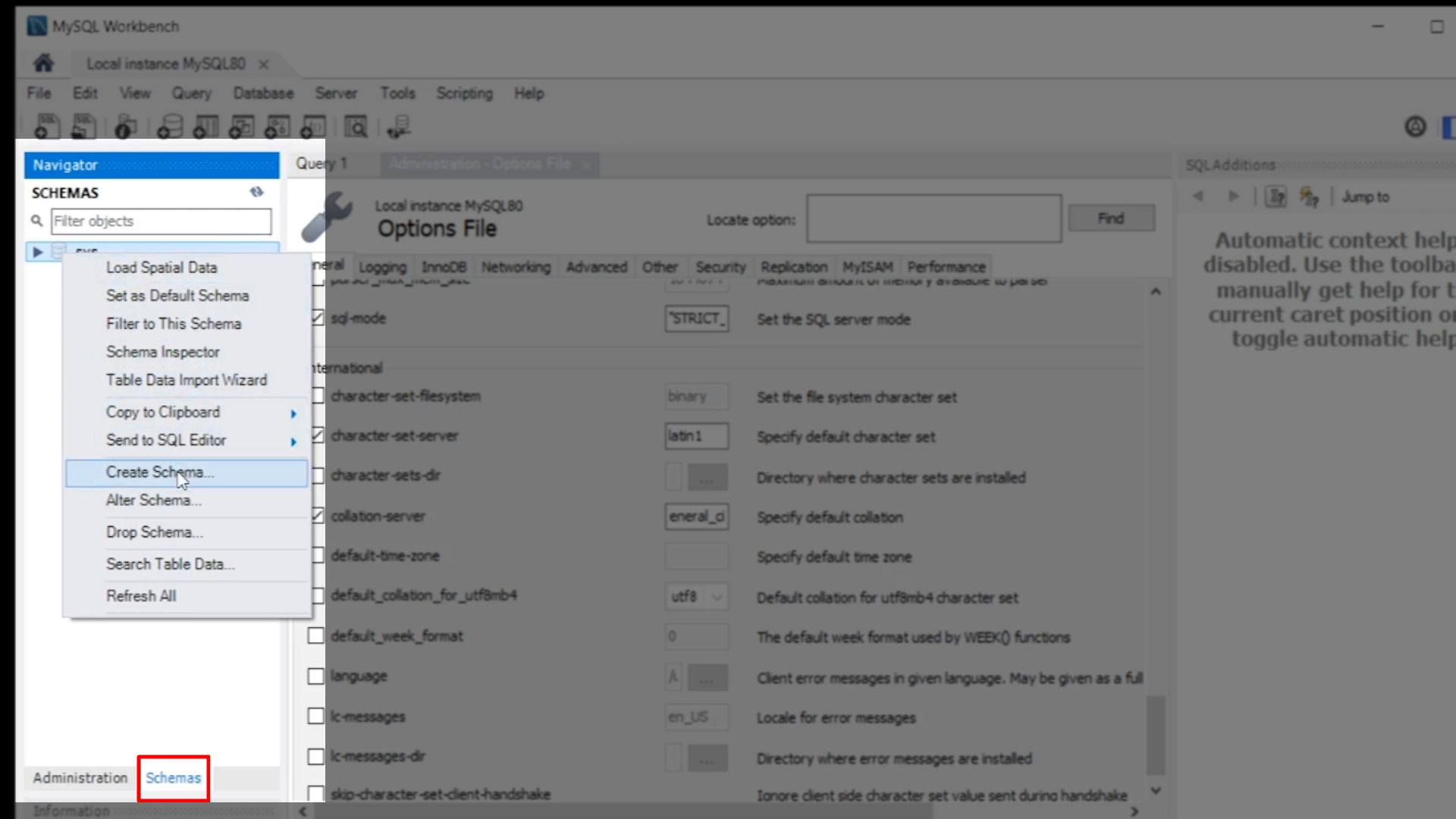Check the language option checkbox
Viewport: 1456px width, 819px height.
[315, 676]
